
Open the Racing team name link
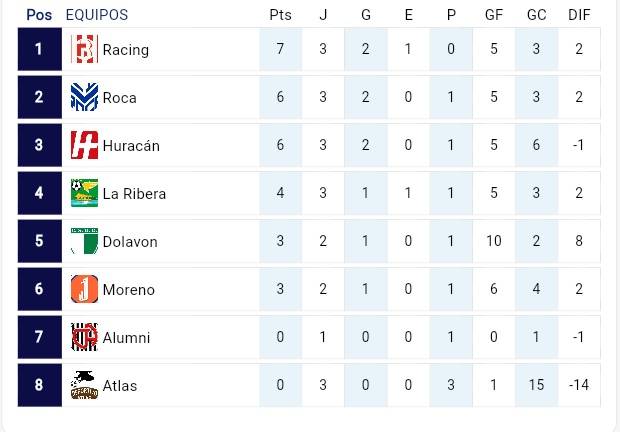tap(126, 50)
